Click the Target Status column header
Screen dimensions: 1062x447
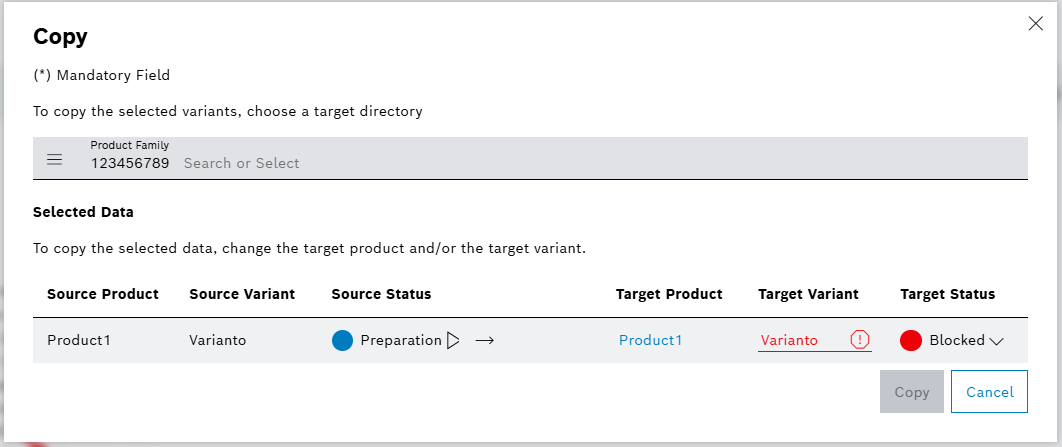[x=947, y=294]
